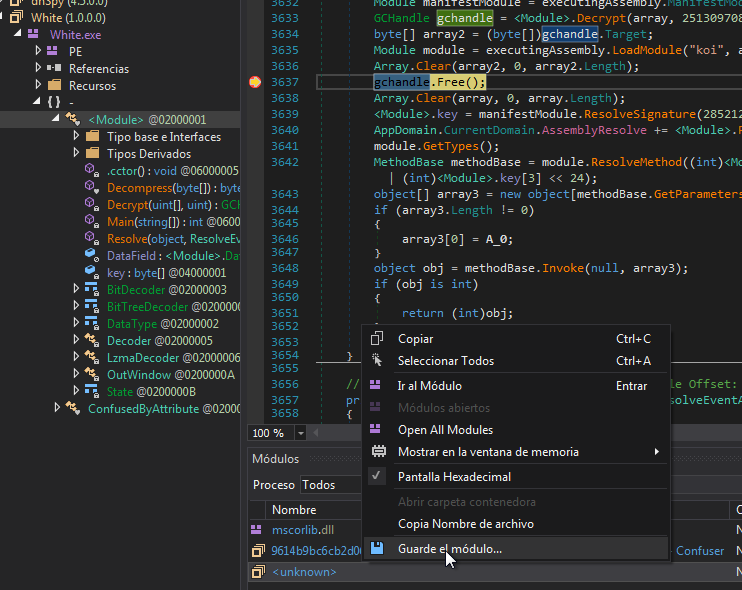This screenshot has width=742, height=590.
Task: Click the BitDecoder struct icon
Action: [x=92, y=289]
